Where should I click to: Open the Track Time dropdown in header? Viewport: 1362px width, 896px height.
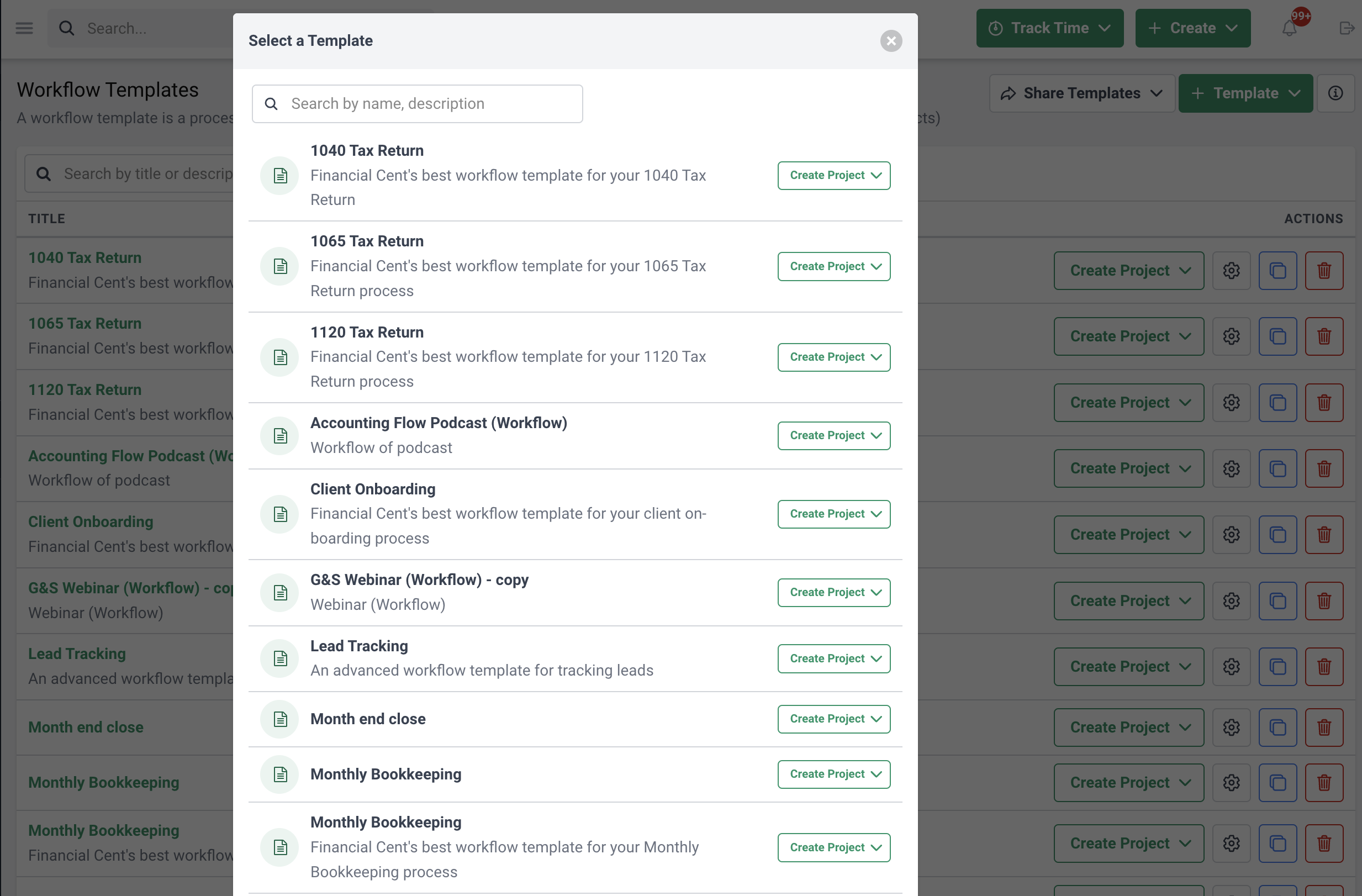[x=1049, y=28]
